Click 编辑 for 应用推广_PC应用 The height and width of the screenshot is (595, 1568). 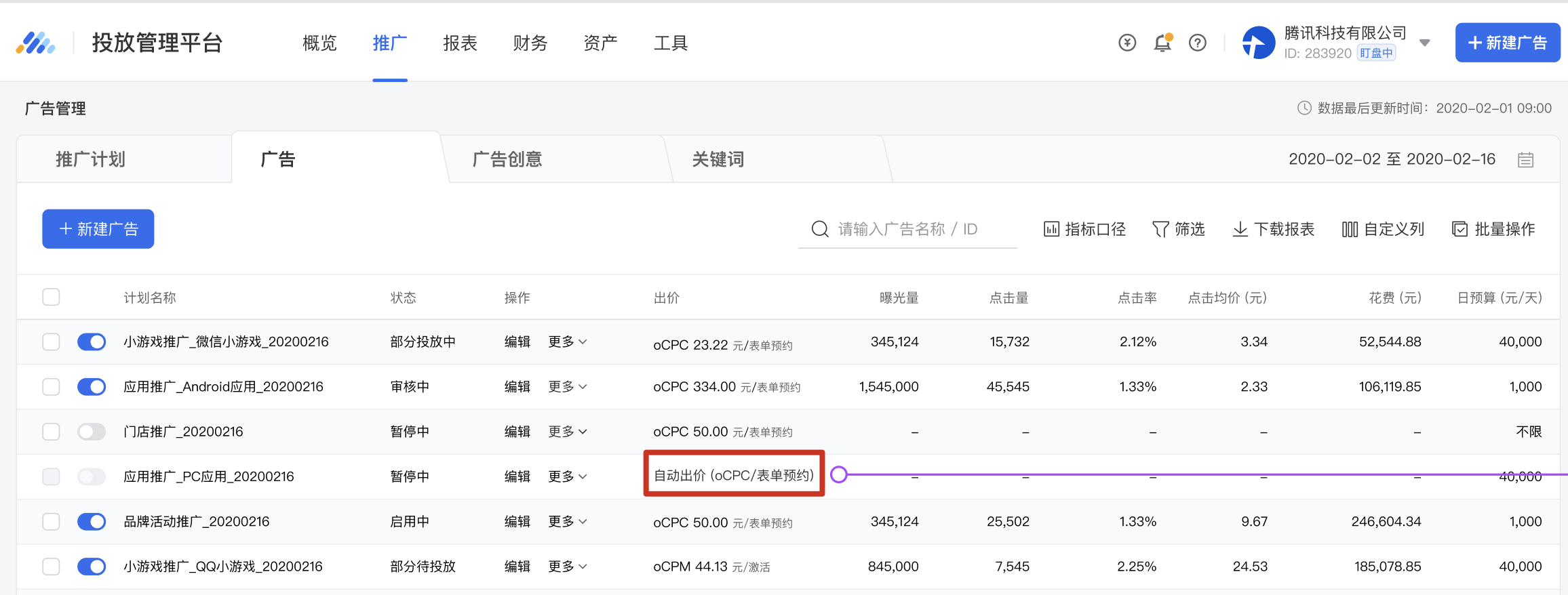coord(517,476)
